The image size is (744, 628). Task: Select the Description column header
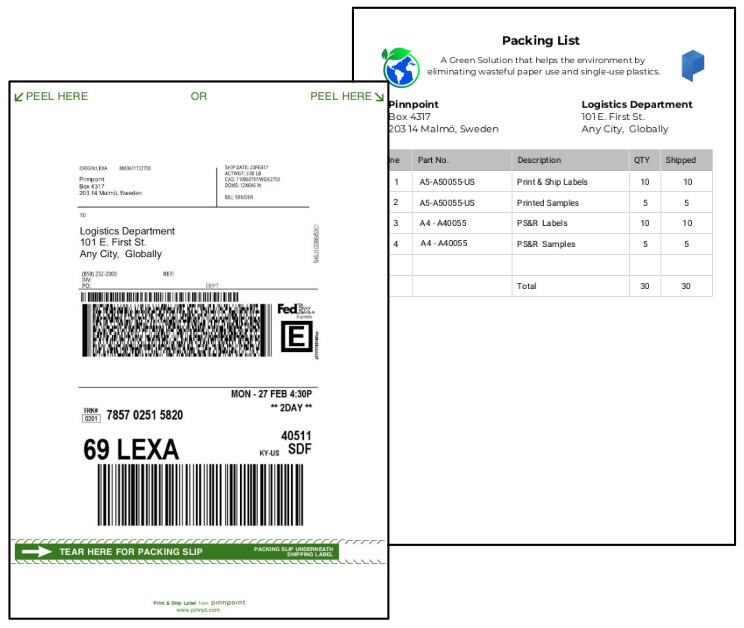point(539,160)
